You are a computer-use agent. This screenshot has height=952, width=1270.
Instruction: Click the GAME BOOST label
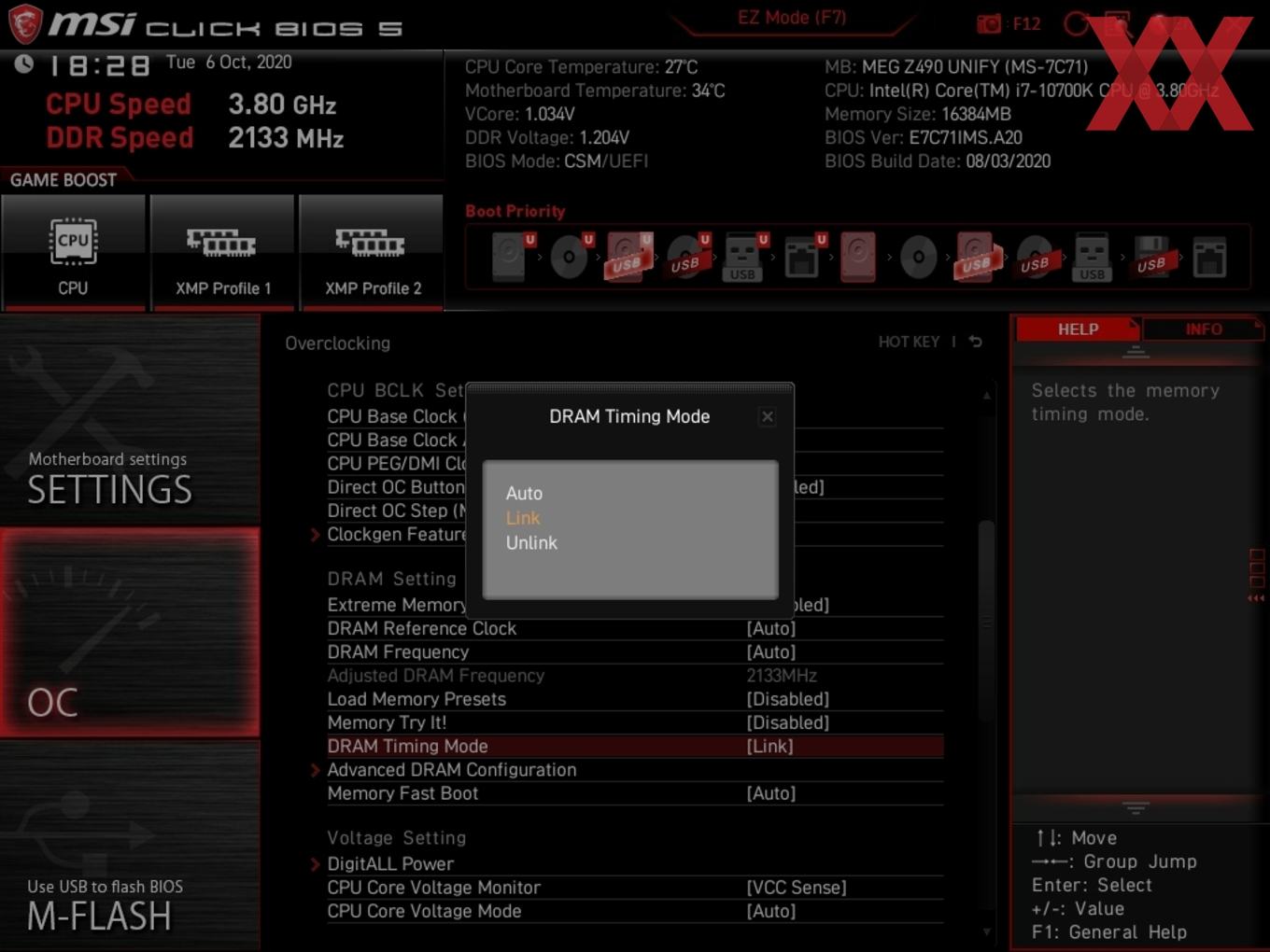pyautogui.click(x=63, y=180)
